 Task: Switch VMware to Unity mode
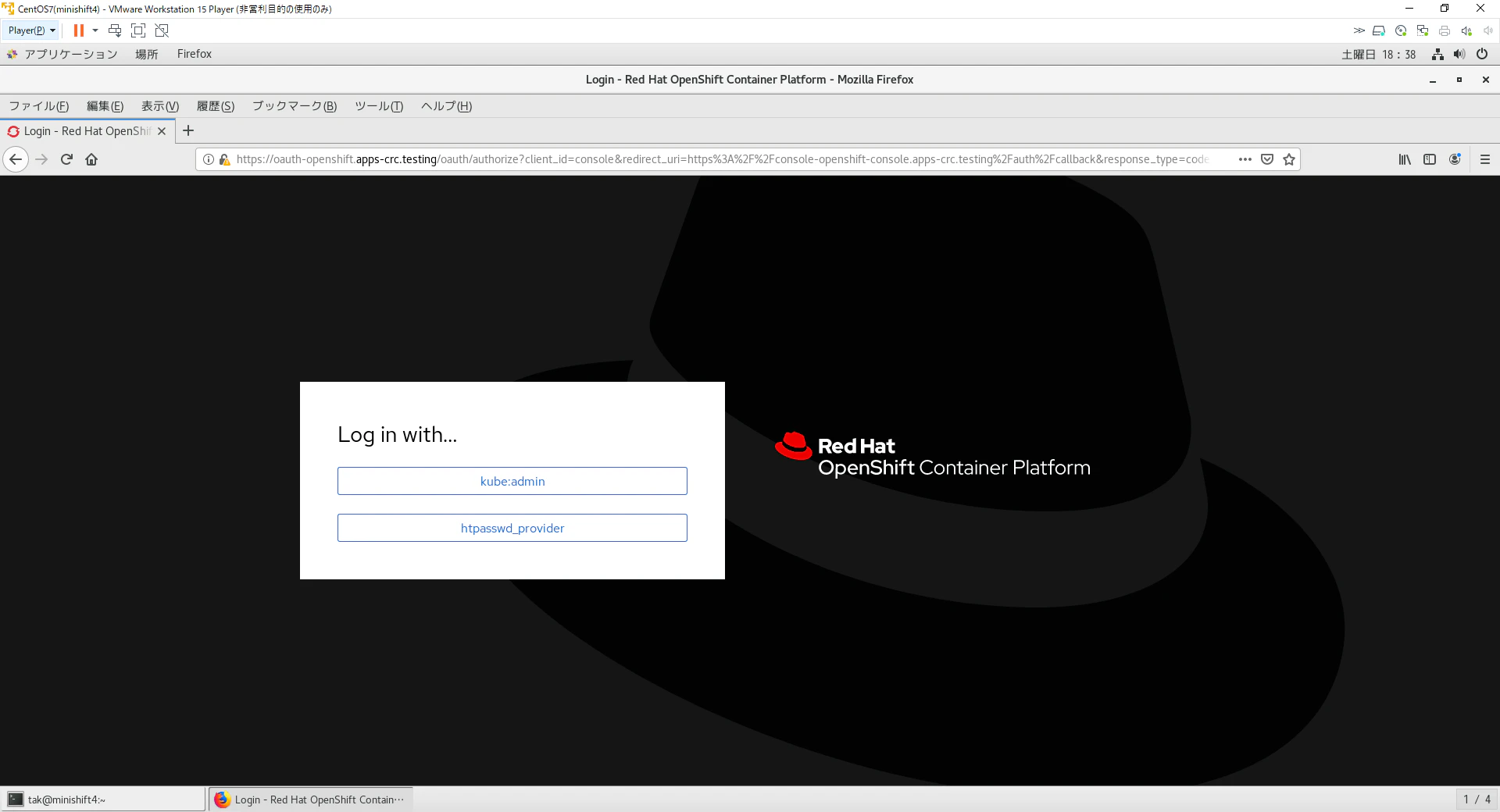(x=162, y=30)
